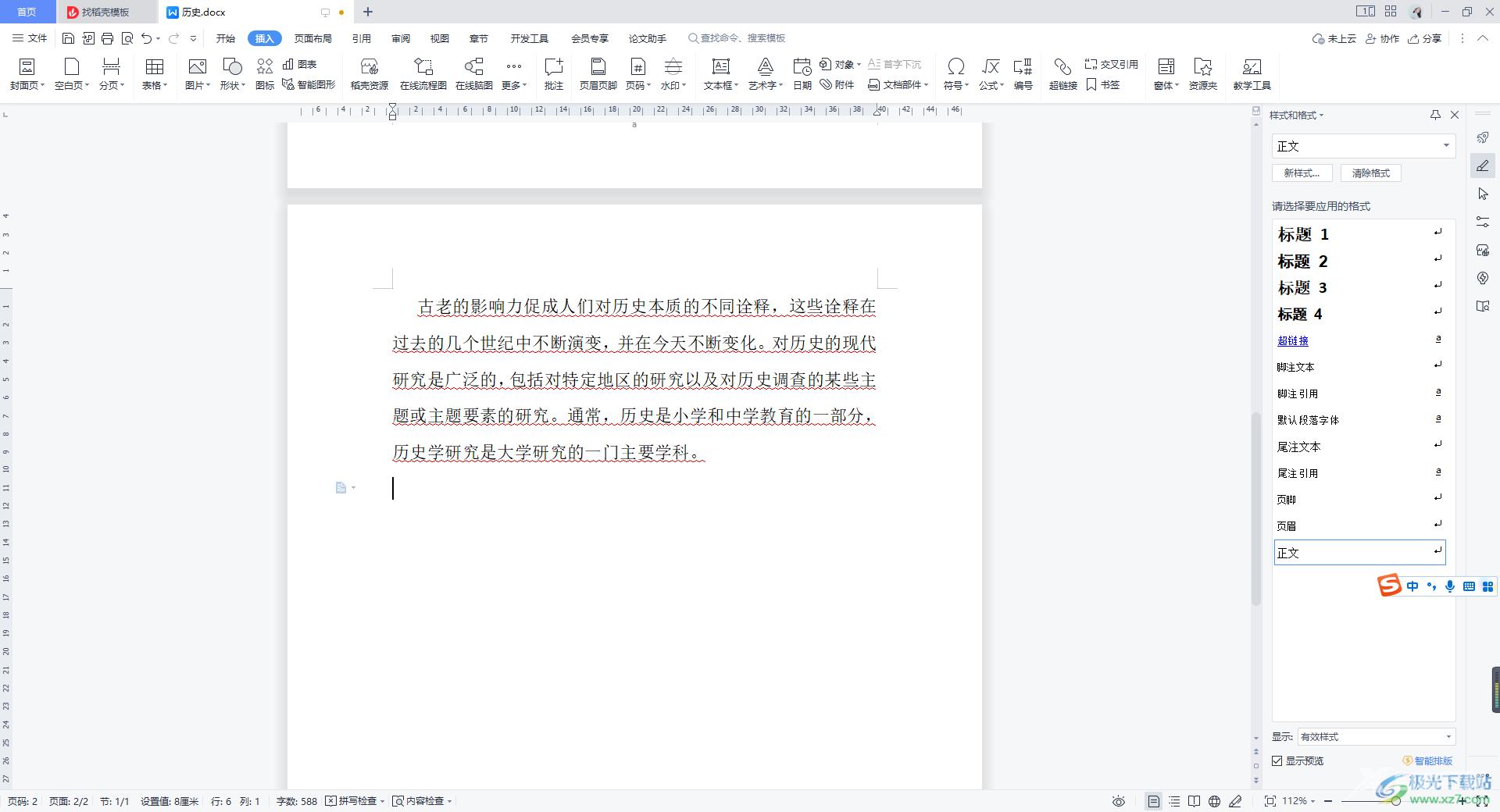Click the zoom slider handle
1500x812 pixels.
click(1396, 801)
